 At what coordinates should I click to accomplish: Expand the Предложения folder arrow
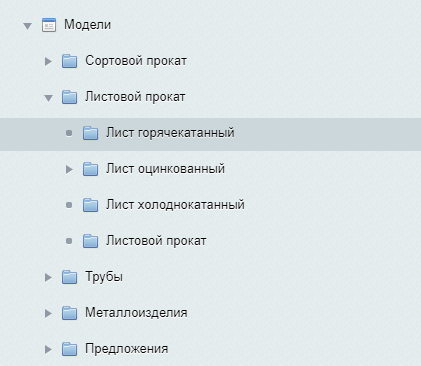(49, 349)
